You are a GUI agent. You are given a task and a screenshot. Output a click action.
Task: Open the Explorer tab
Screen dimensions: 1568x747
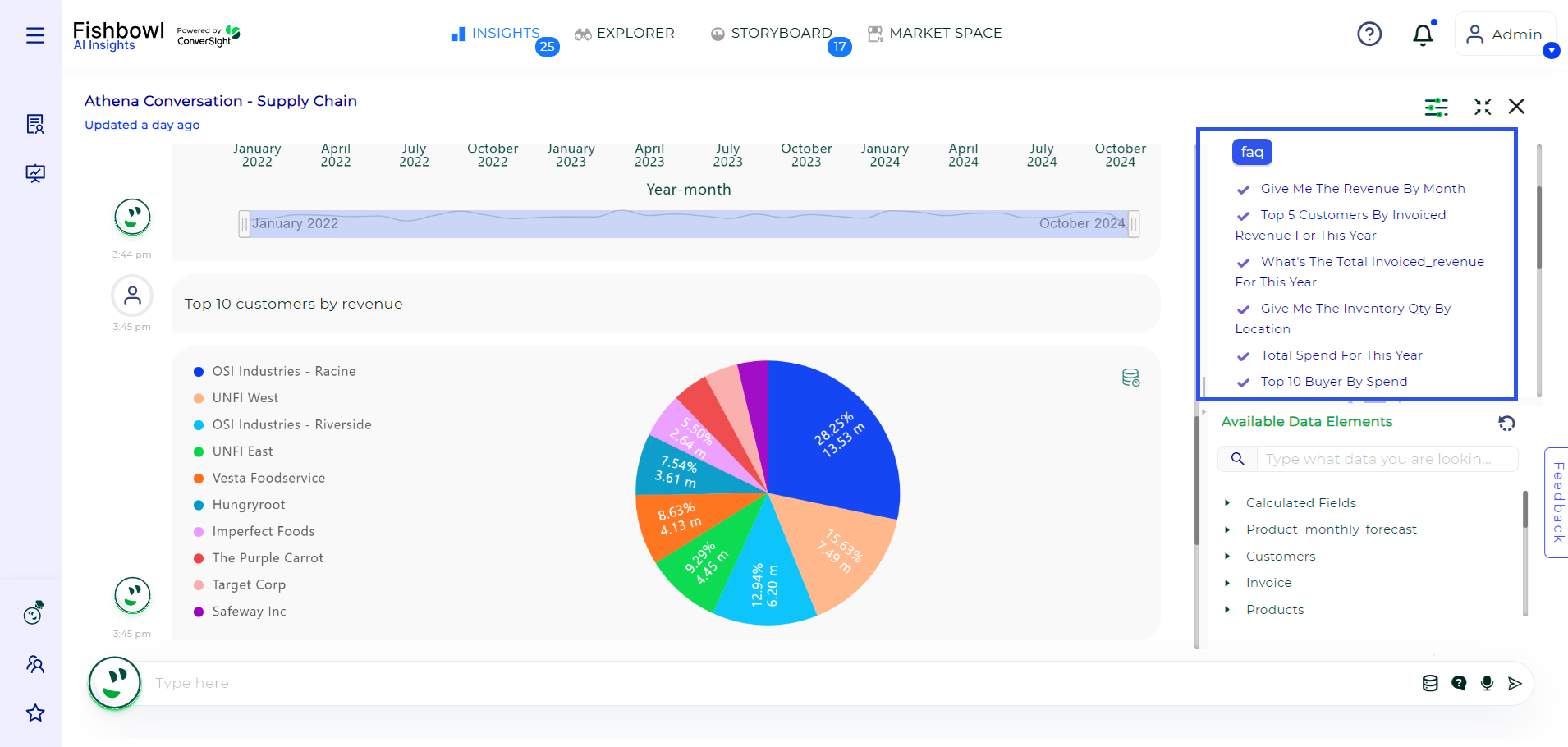click(625, 34)
